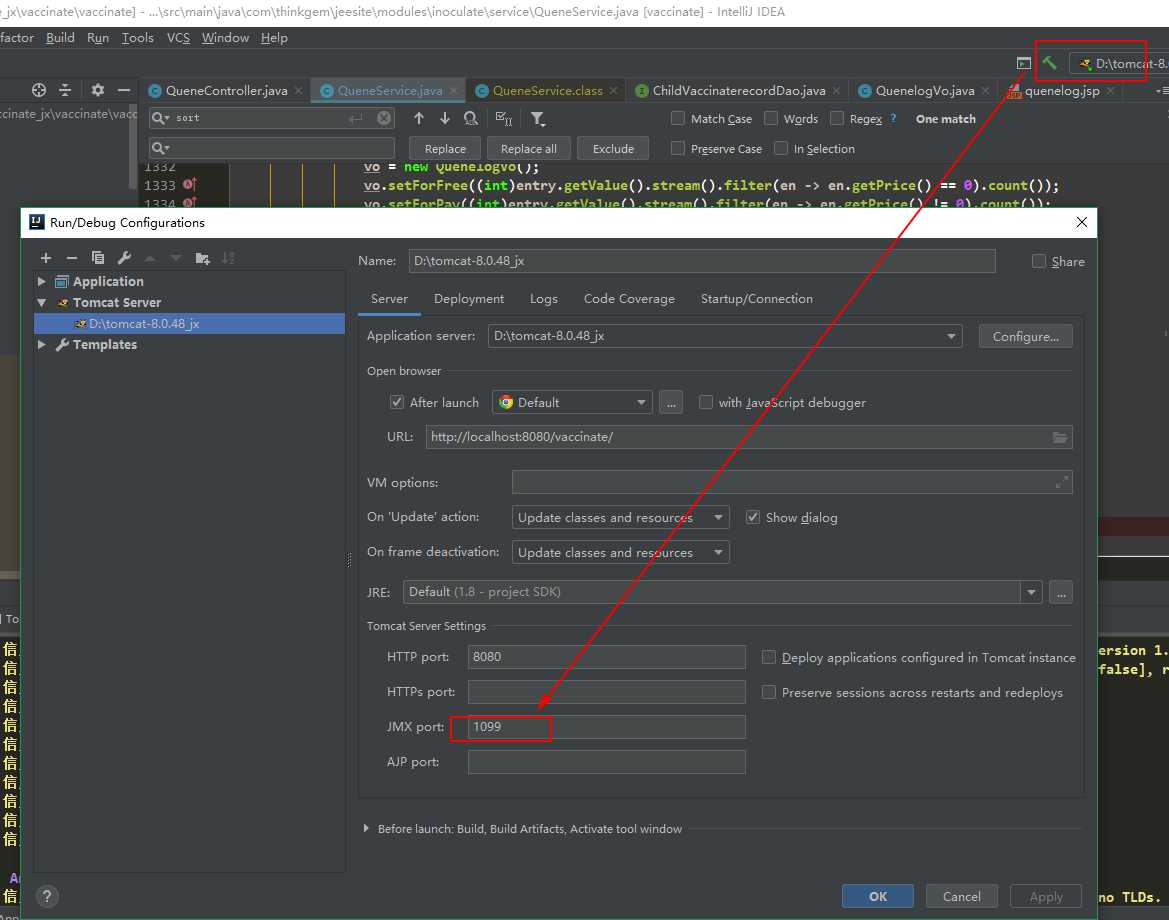Go to previous search occurrence arrow
Viewport: 1169px width, 920px height.
tap(419, 118)
